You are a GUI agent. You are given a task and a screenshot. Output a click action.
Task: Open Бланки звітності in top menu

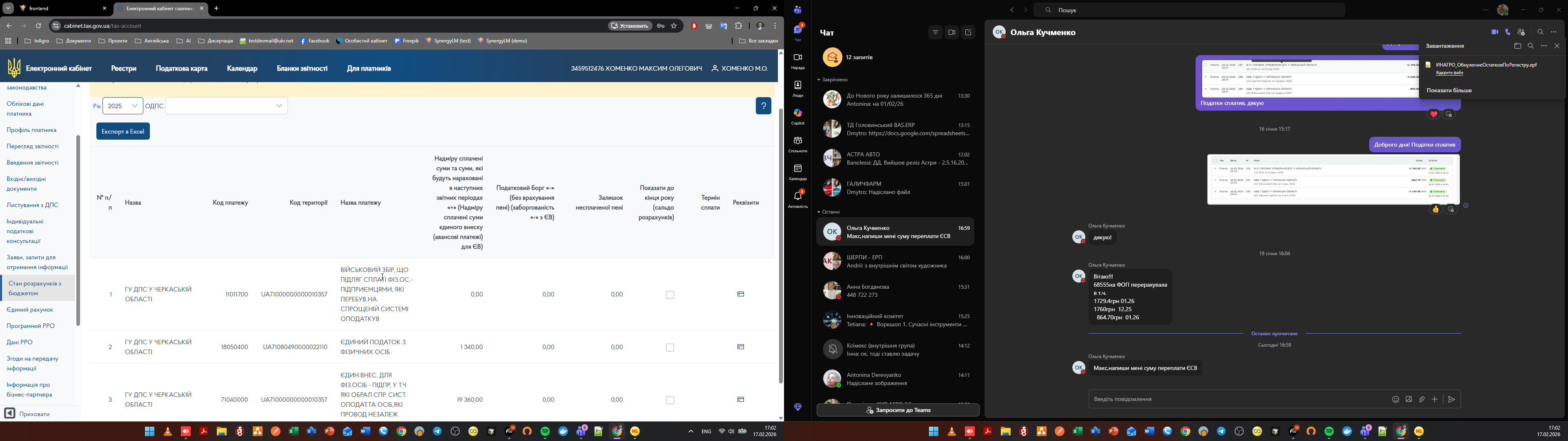[x=302, y=69]
